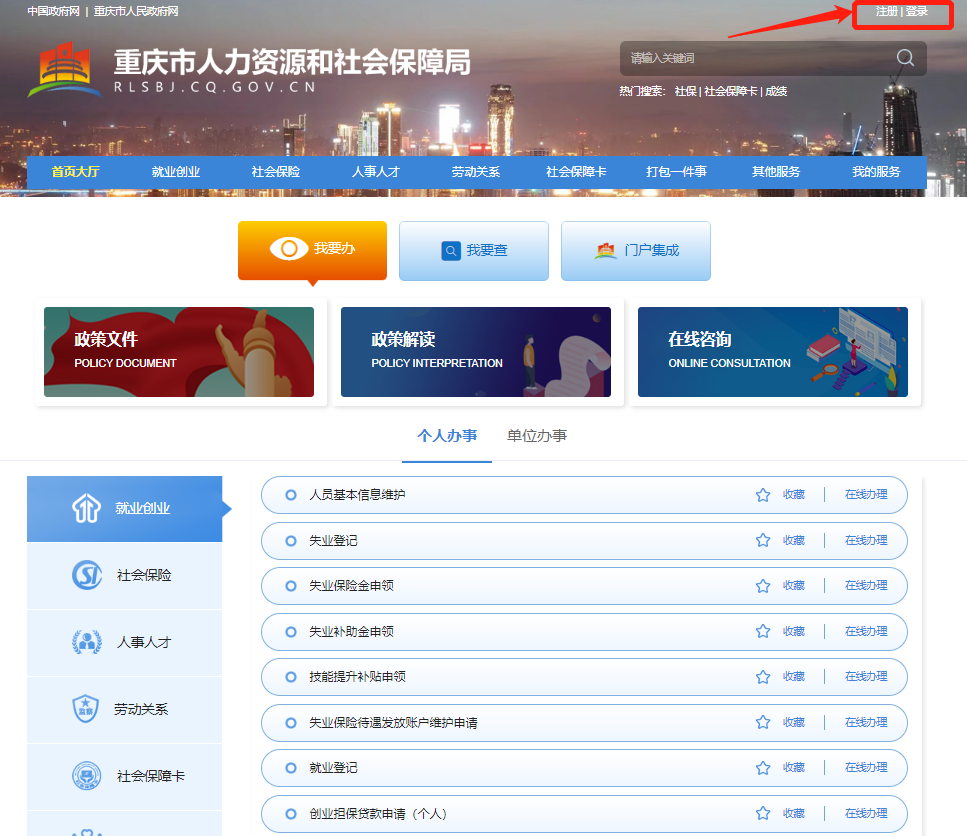Image resolution: width=967 pixels, height=836 pixels.
Task: Click the hot search keyword 社会保障卡
Action: (731, 91)
